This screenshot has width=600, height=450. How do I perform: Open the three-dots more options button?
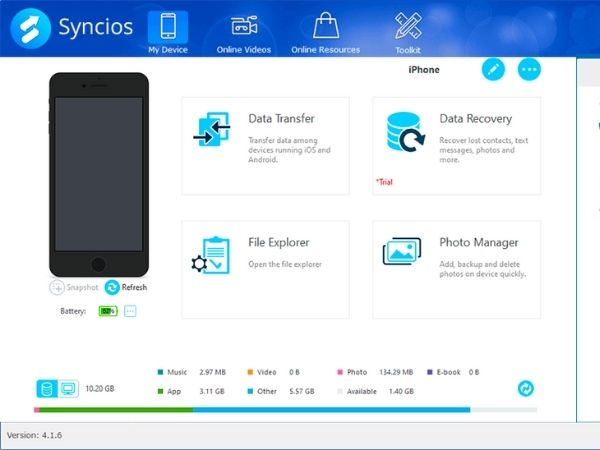pyautogui.click(x=529, y=69)
